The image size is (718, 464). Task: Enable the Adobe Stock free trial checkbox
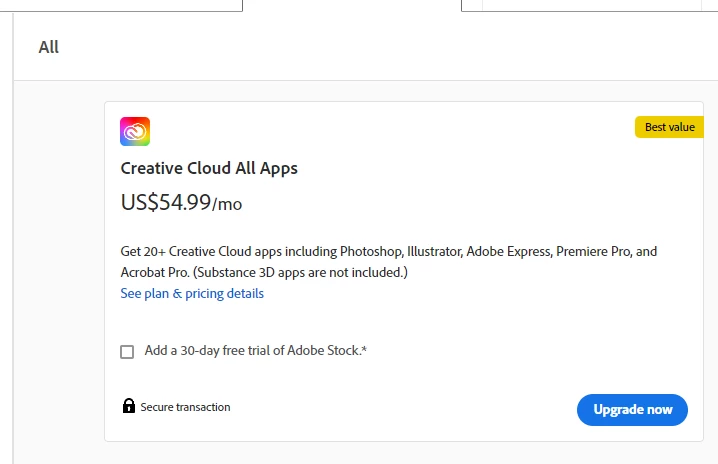[x=127, y=352]
